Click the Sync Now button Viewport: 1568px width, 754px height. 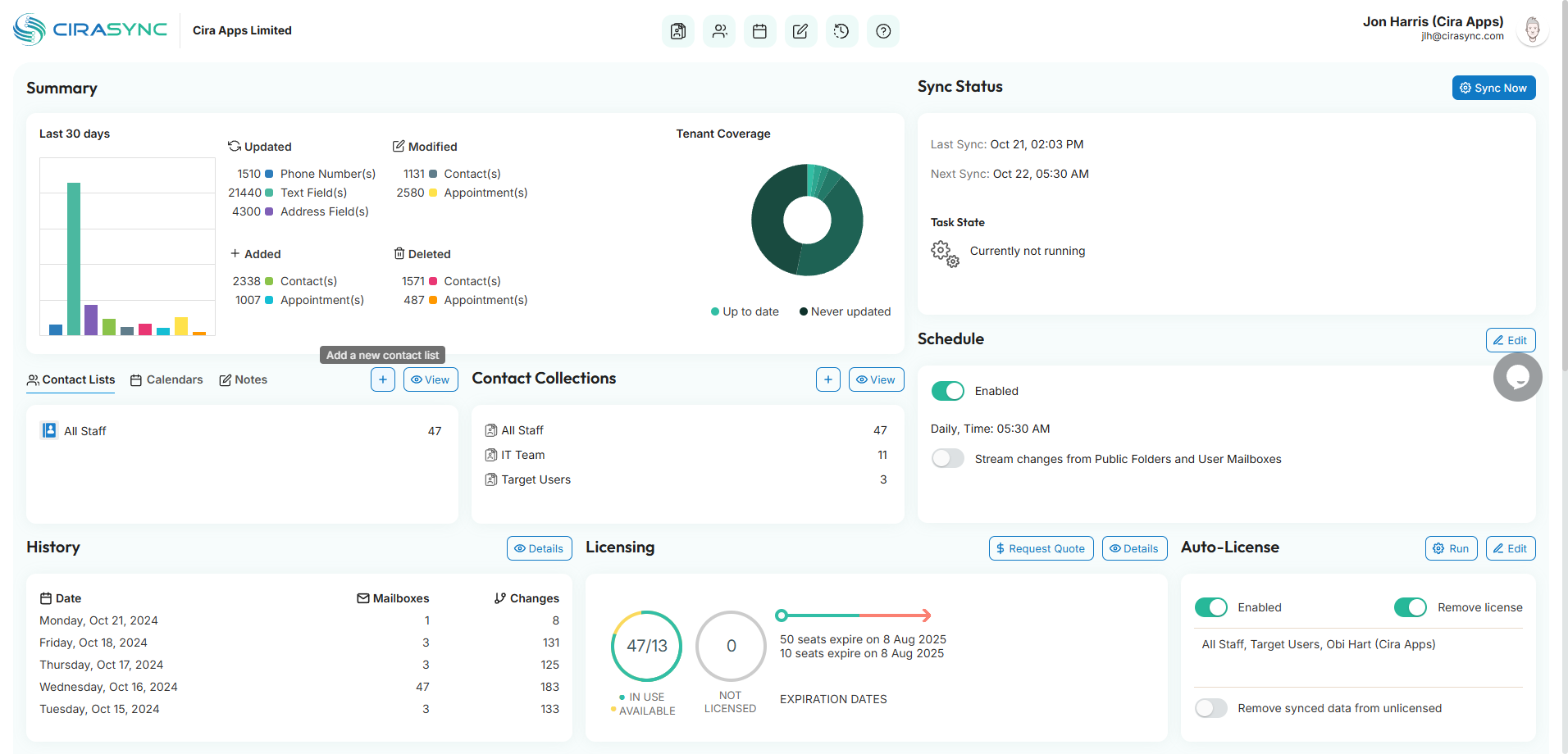point(1493,88)
